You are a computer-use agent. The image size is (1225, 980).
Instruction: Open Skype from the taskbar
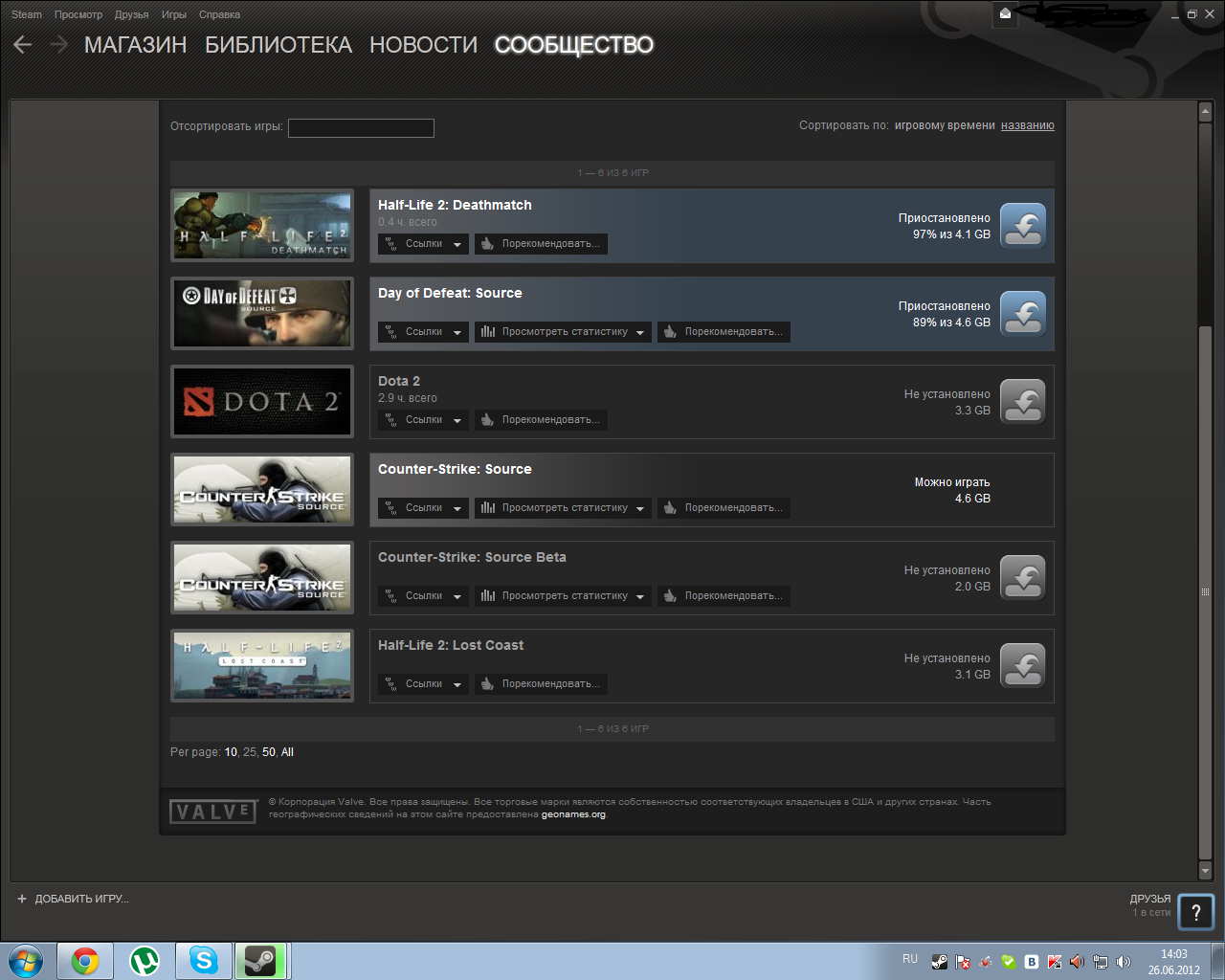(204, 960)
